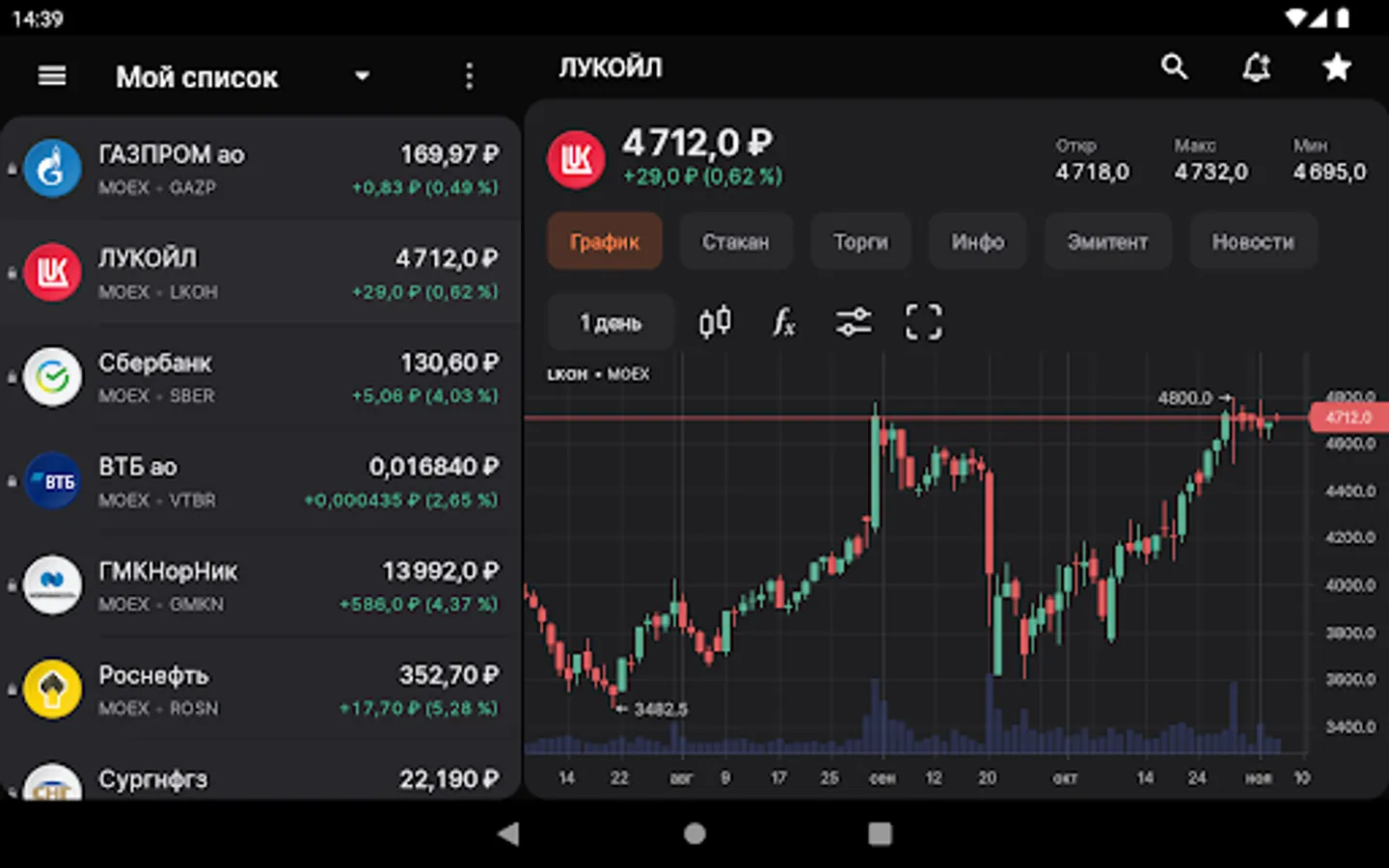Click the LKOH • MOEX chart label

click(598, 374)
